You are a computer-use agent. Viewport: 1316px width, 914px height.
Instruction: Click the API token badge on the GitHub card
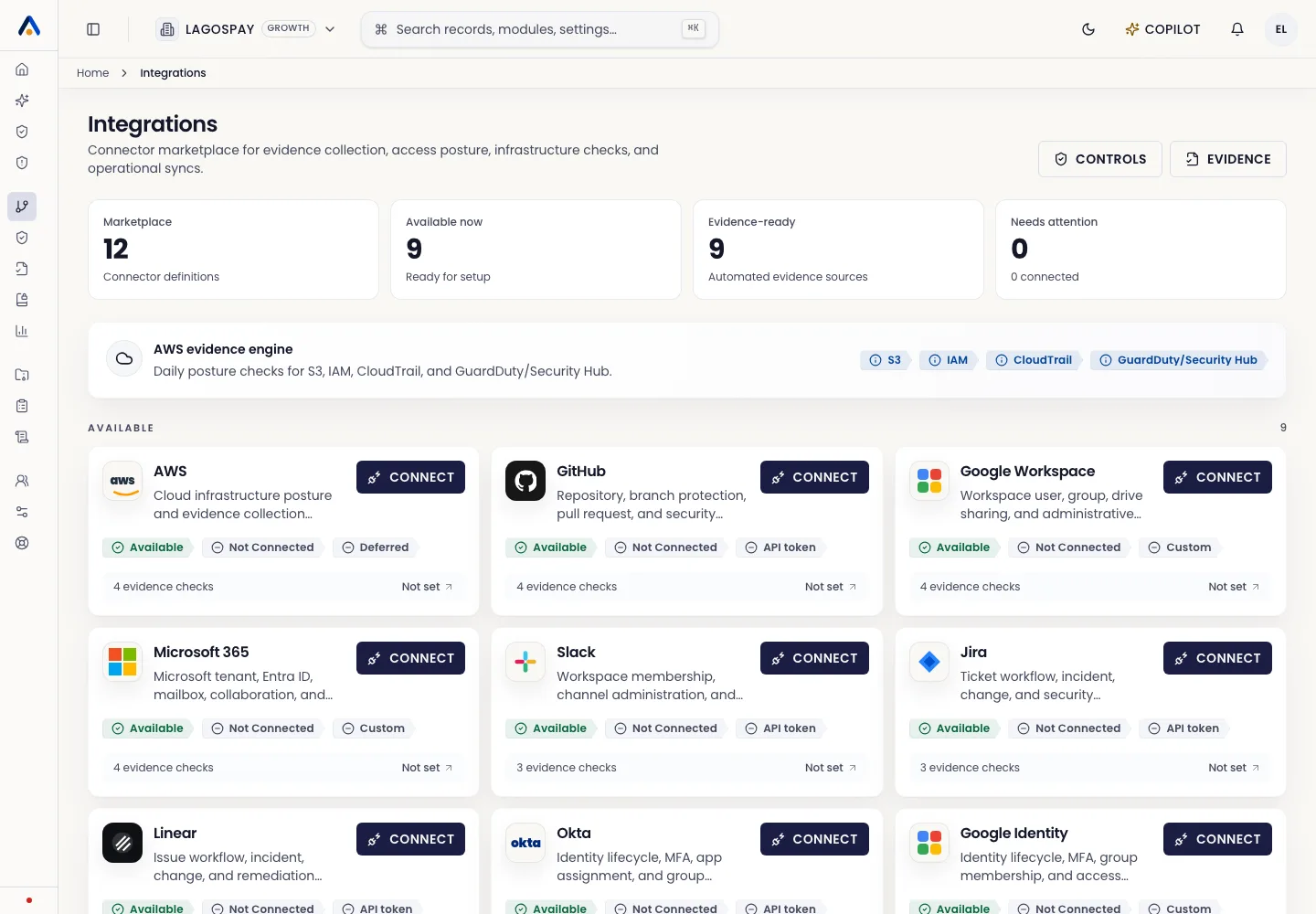780,547
